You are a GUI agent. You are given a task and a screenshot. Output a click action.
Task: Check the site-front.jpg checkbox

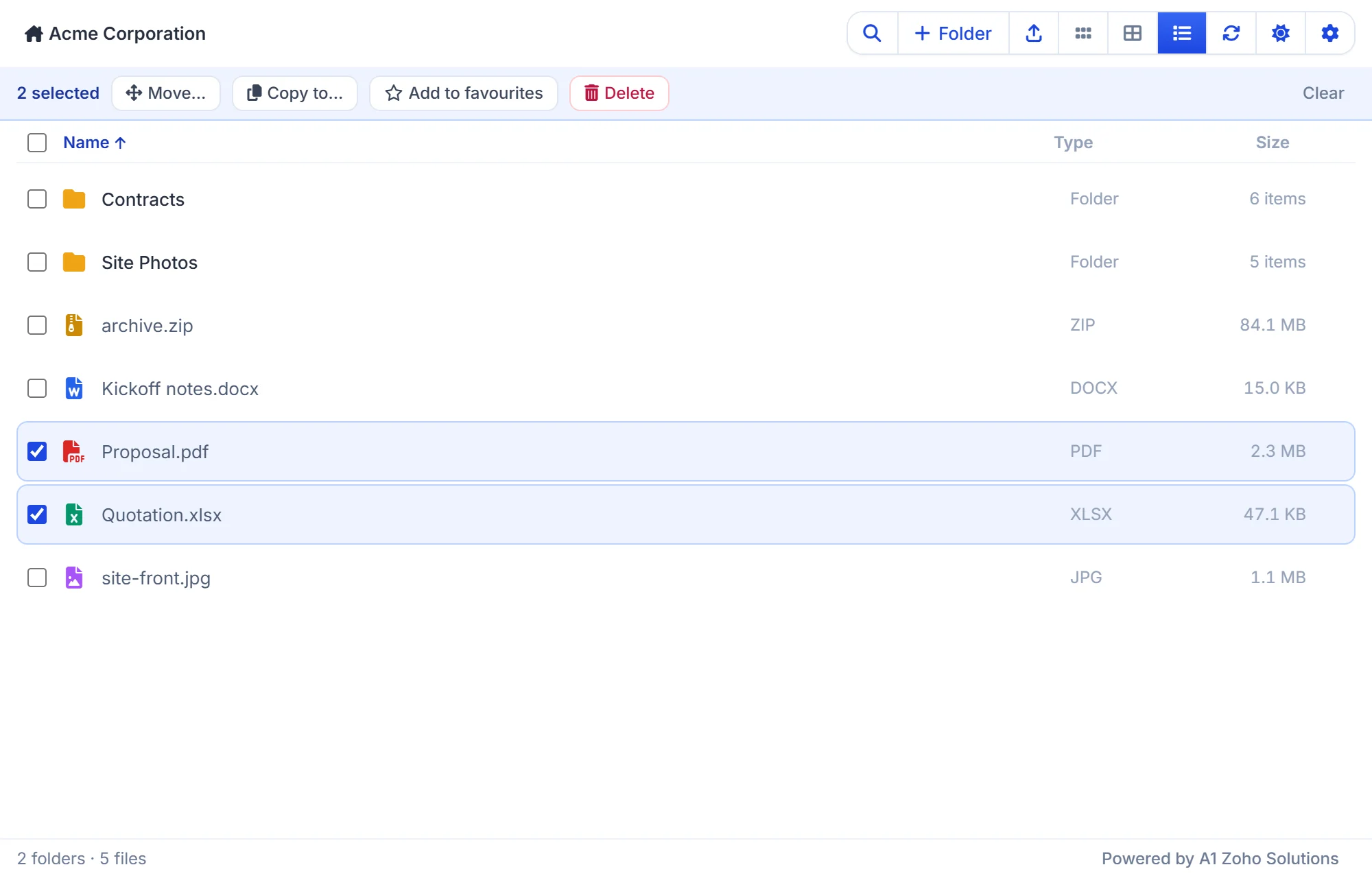tap(37, 578)
